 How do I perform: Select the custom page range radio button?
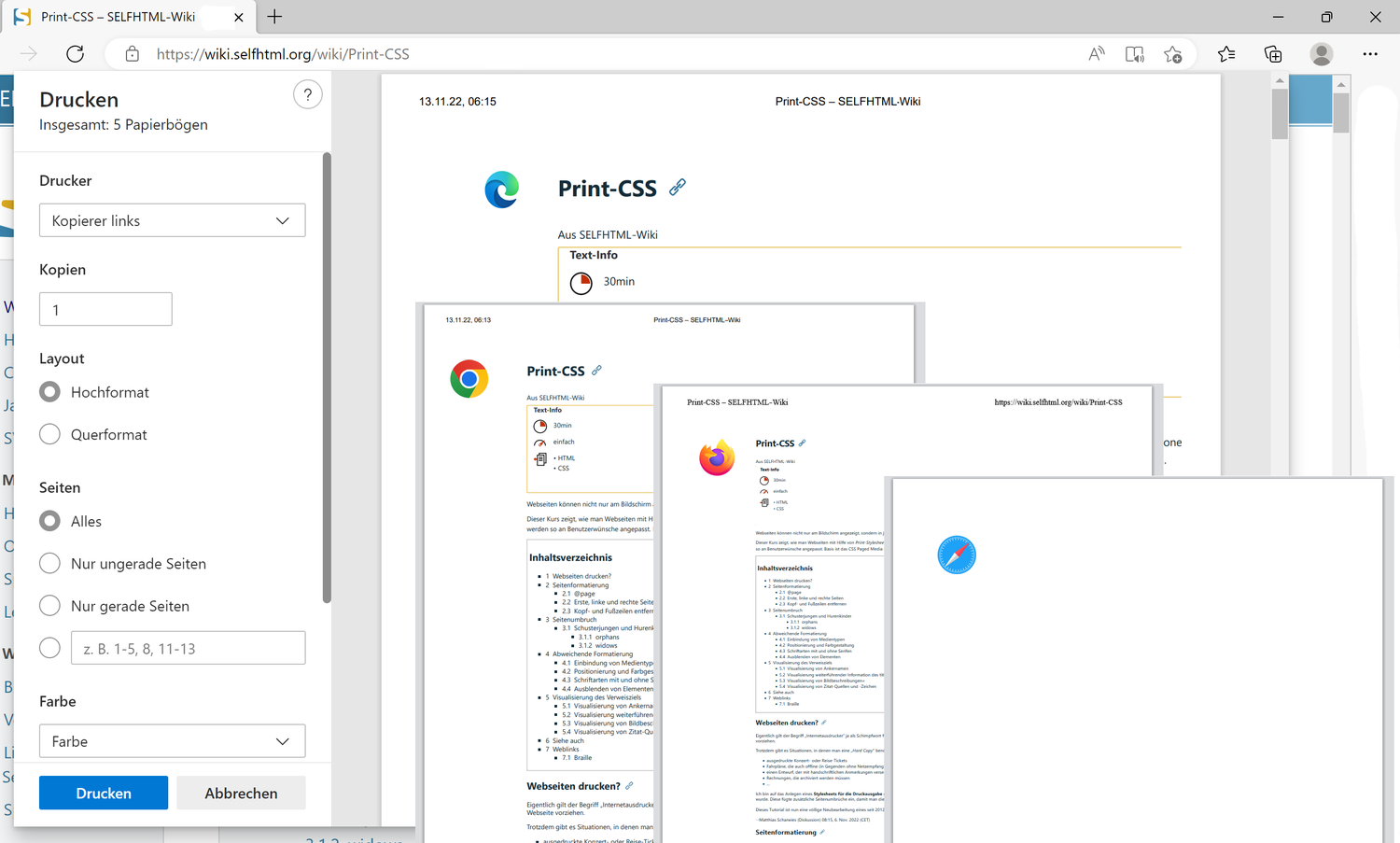point(50,648)
